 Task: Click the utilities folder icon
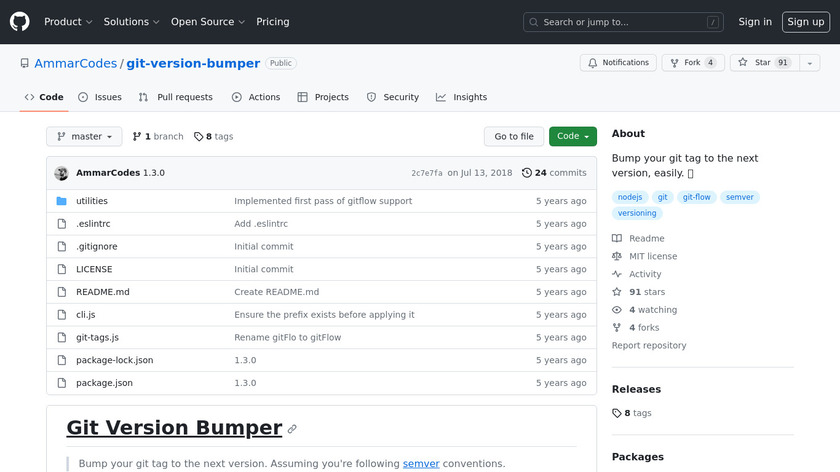61,201
